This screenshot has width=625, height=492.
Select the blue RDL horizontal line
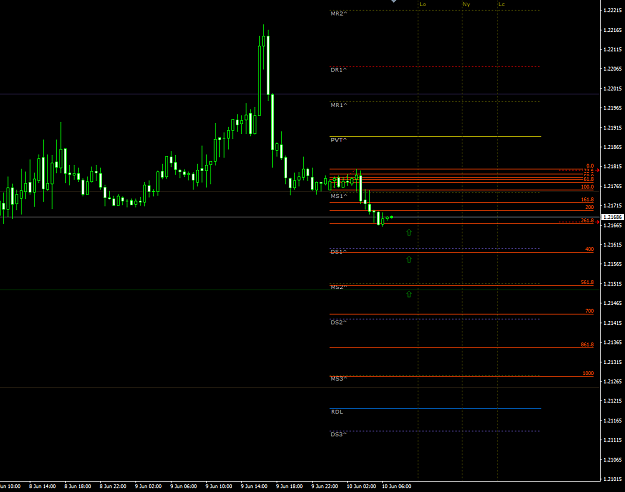pyautogui.click(x=435, y=408)
